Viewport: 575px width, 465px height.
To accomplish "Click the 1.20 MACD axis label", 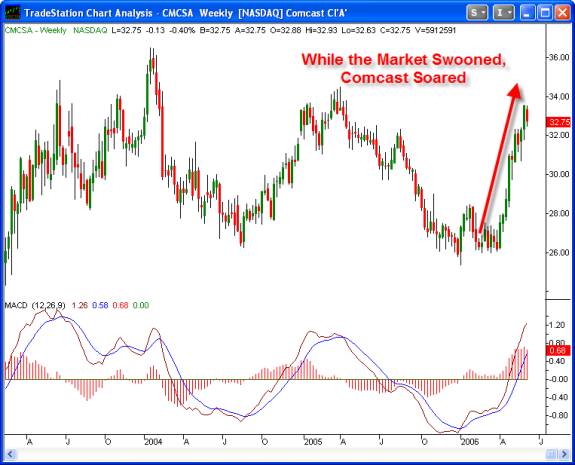I will pos(558,325).
